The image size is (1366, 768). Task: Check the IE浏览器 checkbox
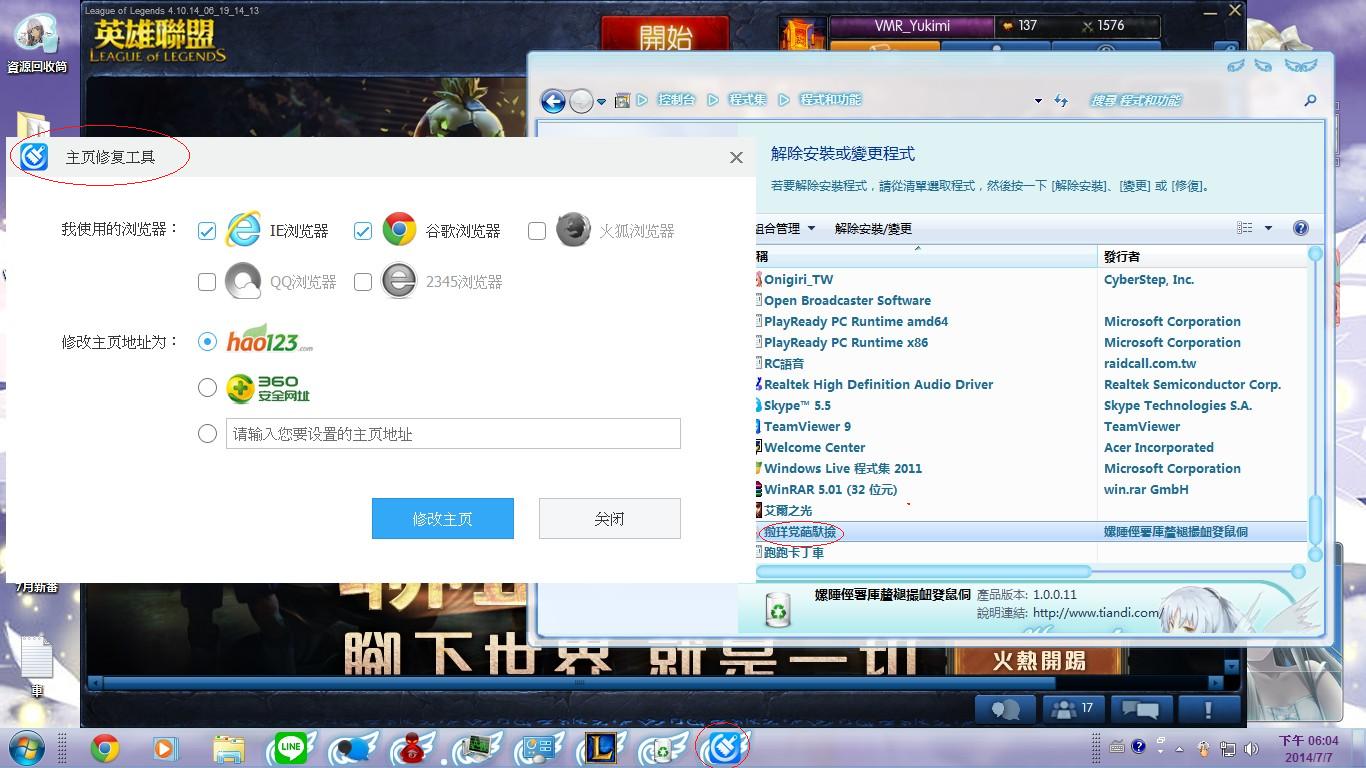pos(207,231)
